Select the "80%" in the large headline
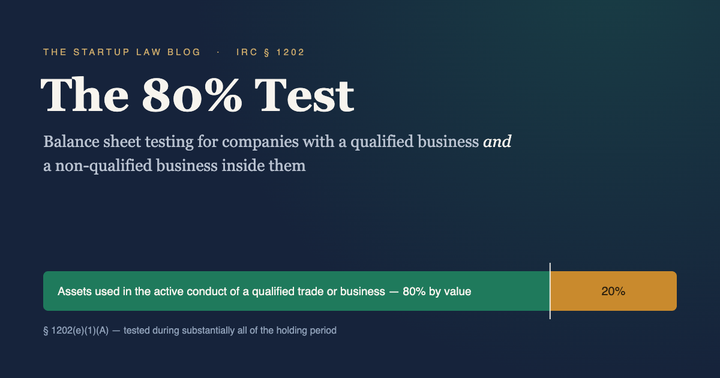 [x=192, y=95]
